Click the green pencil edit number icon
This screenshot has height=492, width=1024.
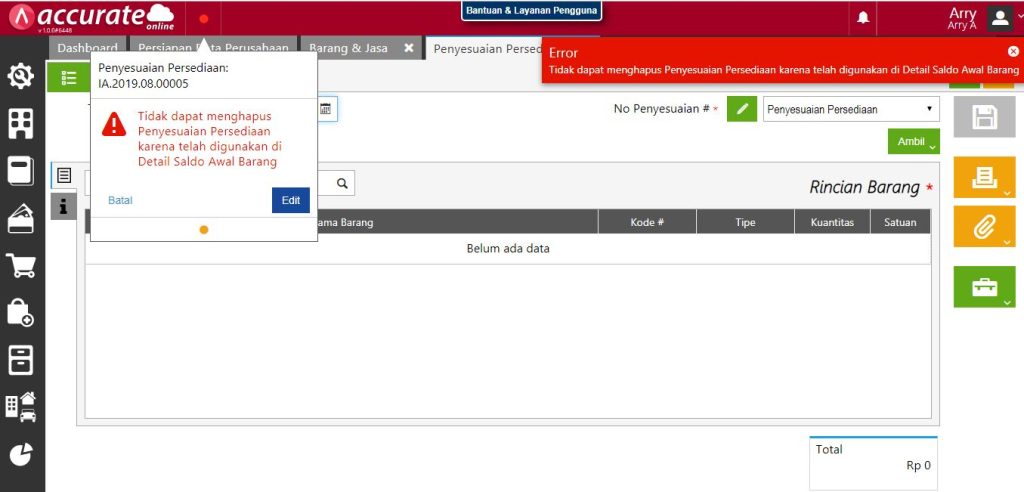point(741,108)
